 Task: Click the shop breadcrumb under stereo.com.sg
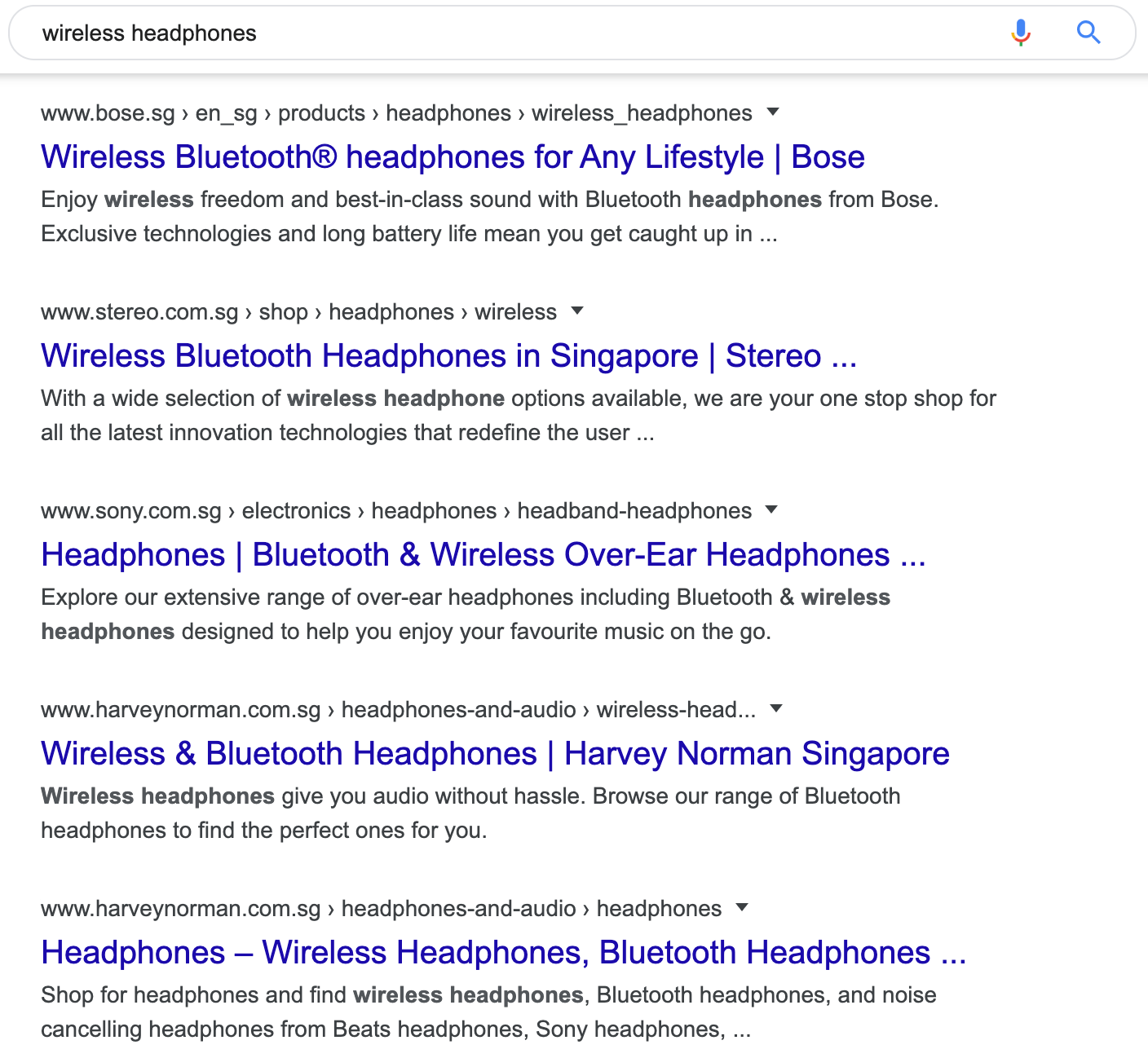coord(282,311)
